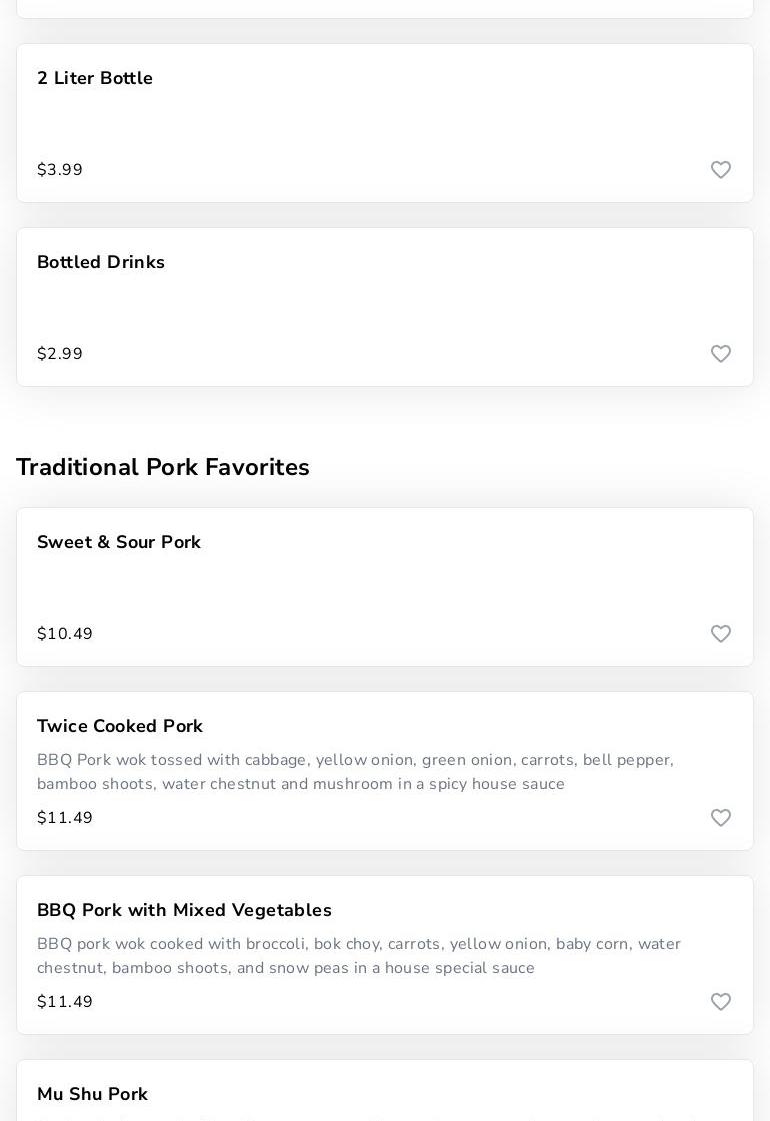Viewport: 770px width, 1121px height.
Task: Click the partially visible card at the top
Action: point(385,8)
